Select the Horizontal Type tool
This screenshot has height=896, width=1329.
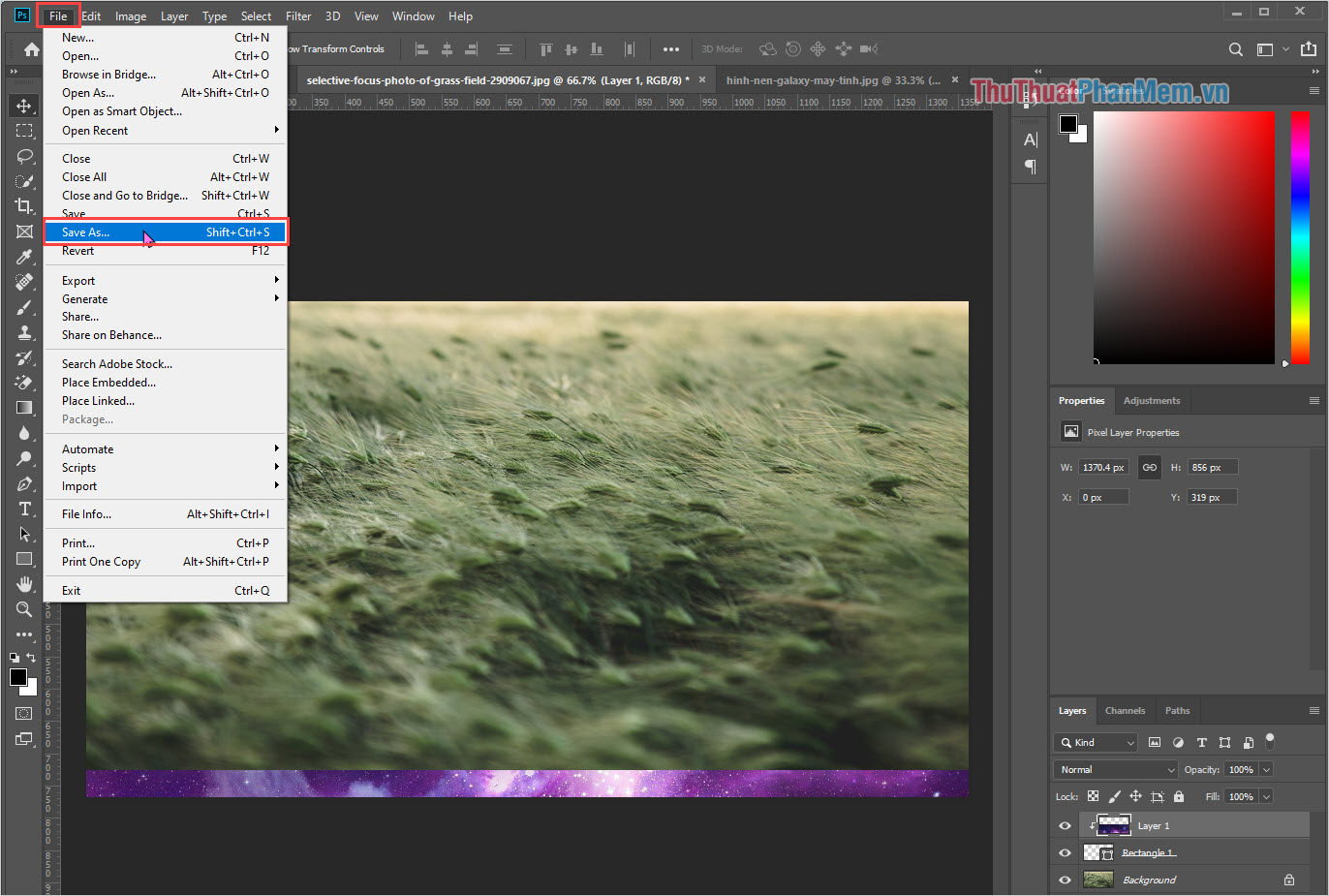[x=22, y=509]
